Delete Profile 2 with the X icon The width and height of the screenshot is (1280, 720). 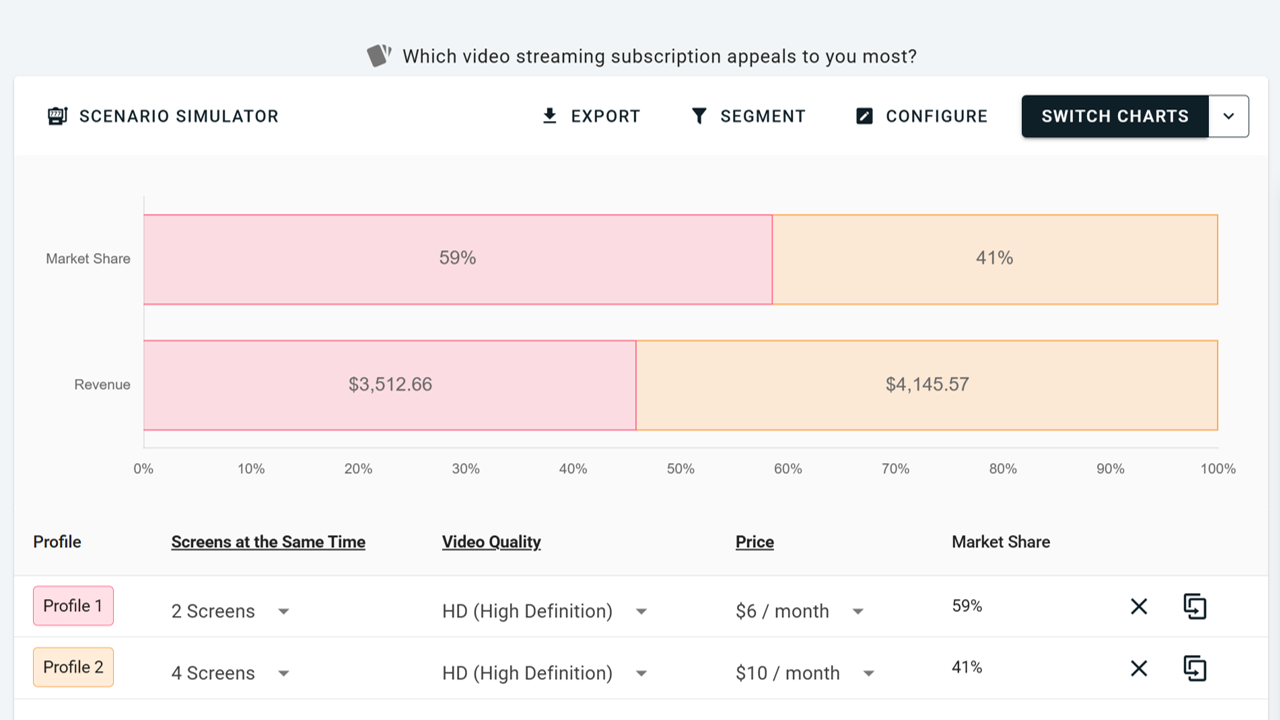click(1139, 668)
